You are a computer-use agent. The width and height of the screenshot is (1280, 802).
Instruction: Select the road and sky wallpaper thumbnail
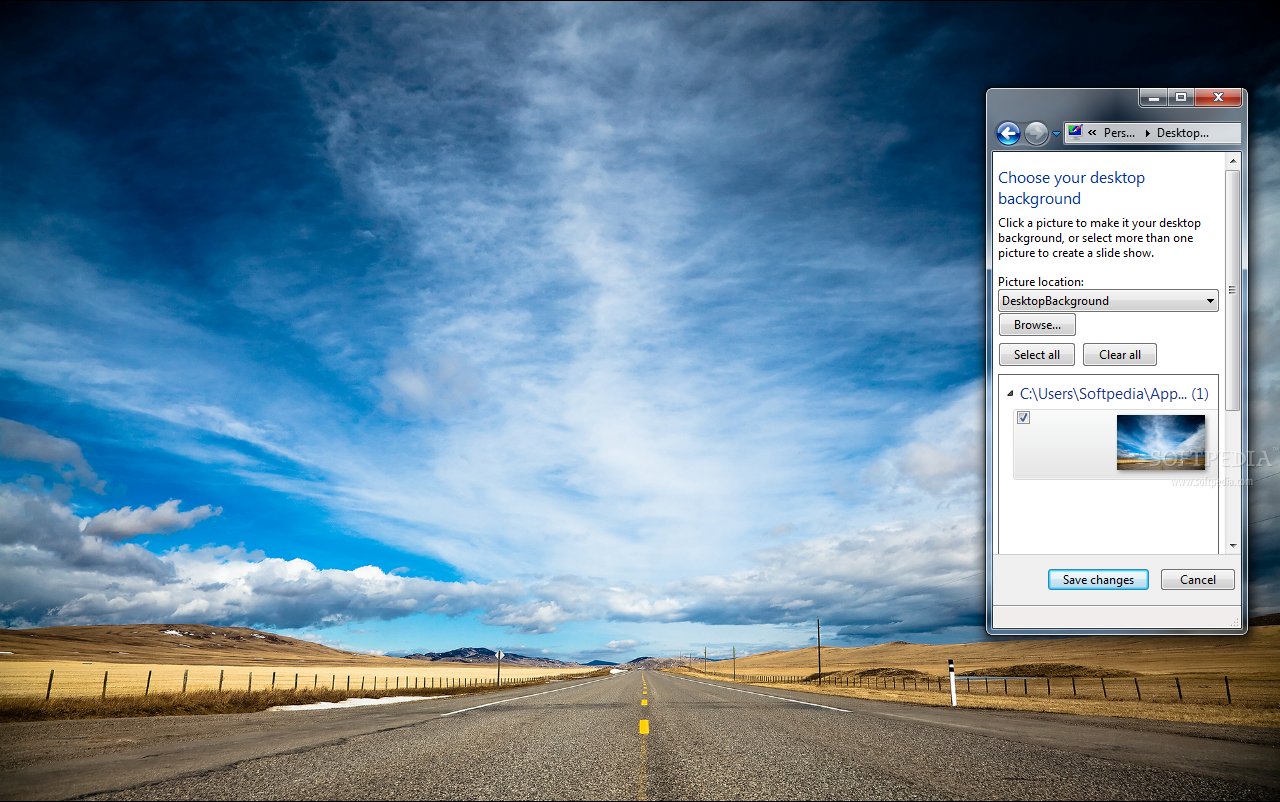1160,442
